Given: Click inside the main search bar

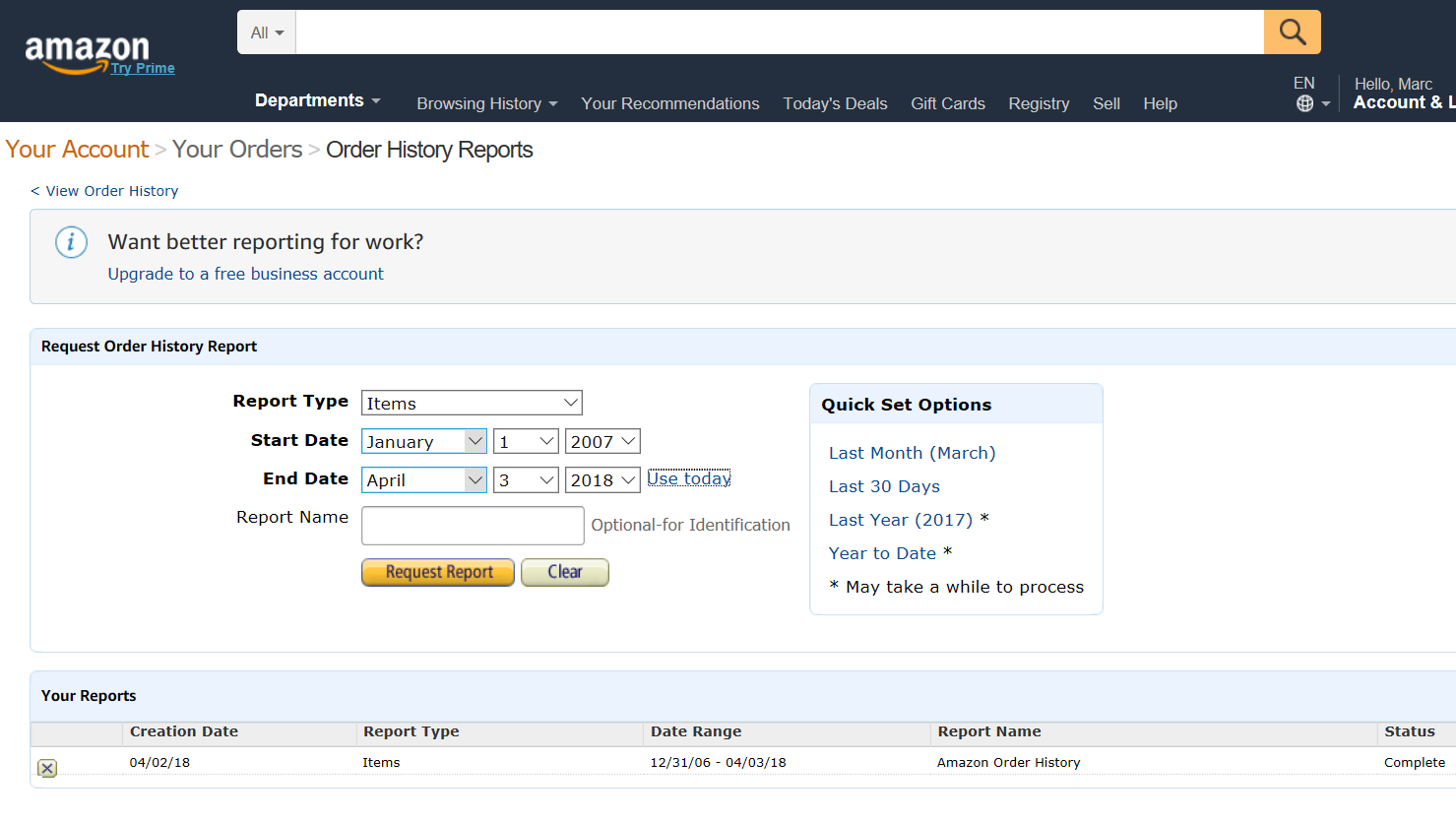Looking at the screenshot, I should tap(778, 32).
